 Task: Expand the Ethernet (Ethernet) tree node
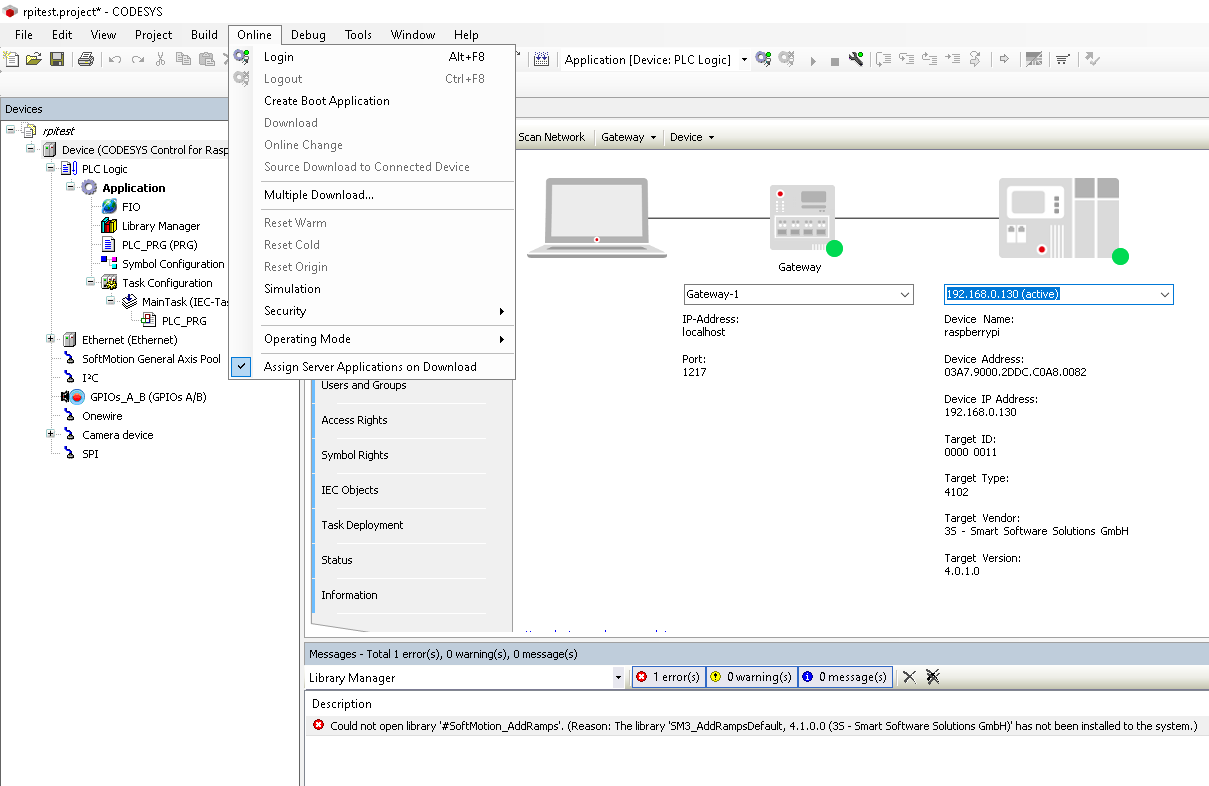click(x=51, y=339)
